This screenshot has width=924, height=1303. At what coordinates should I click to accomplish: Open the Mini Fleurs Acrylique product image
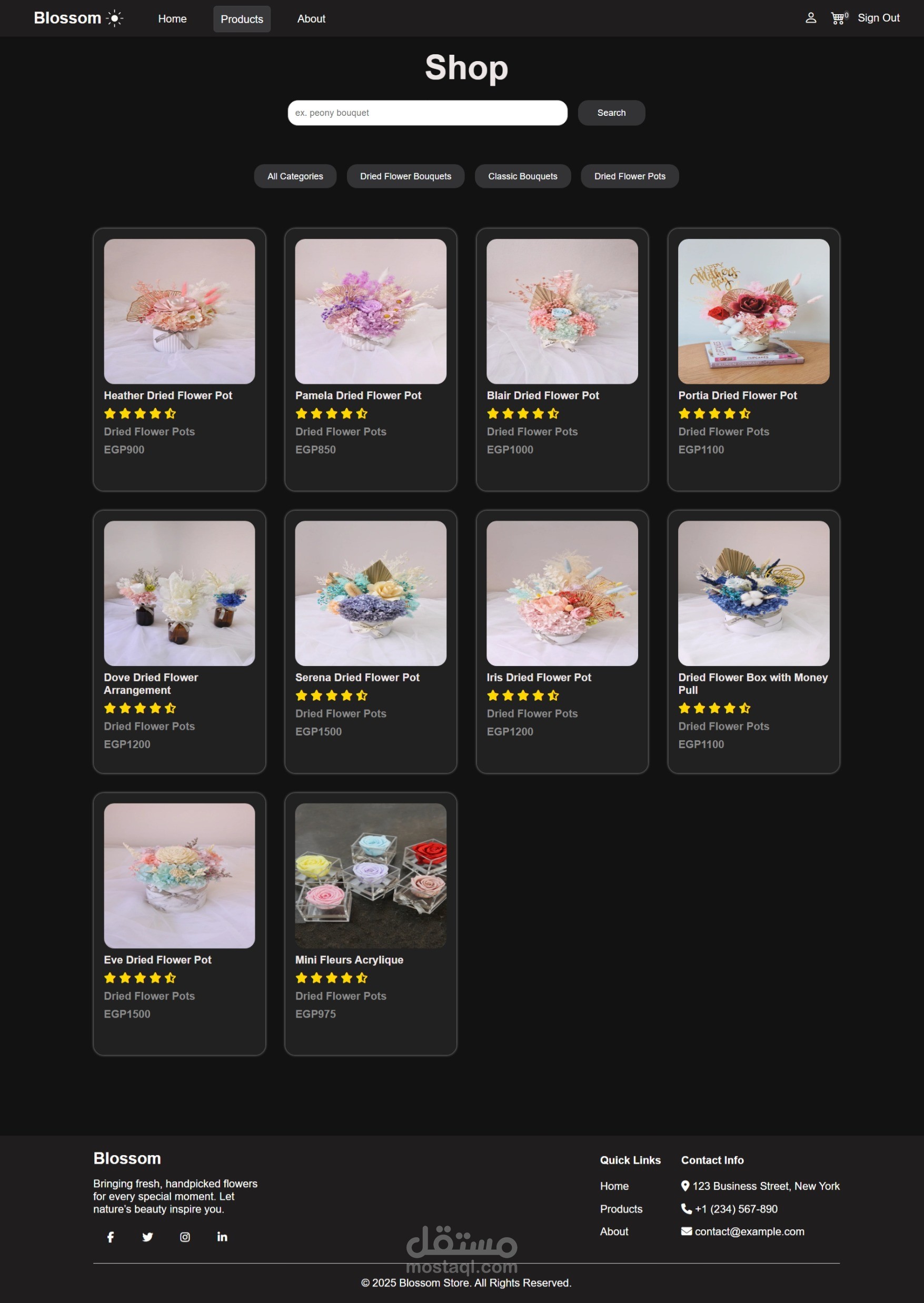371,876
